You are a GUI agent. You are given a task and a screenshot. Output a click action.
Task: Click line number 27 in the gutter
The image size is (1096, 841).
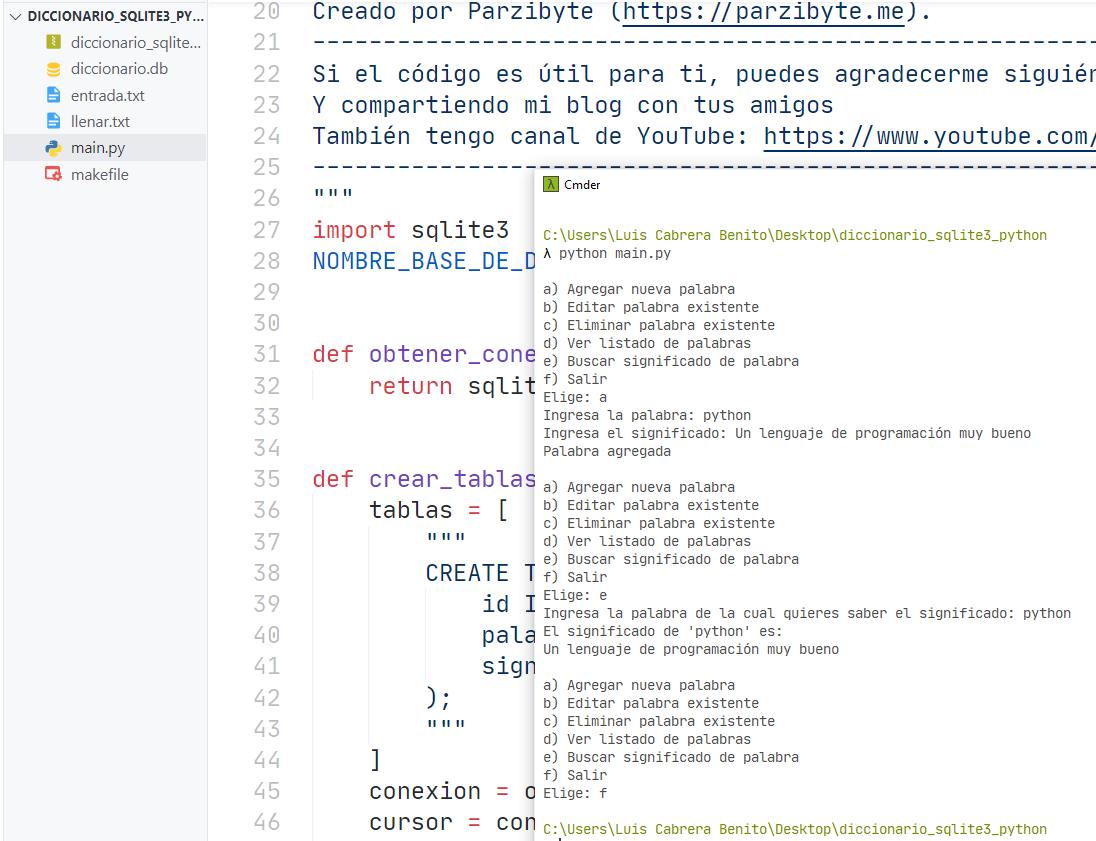[x=266, y=230]
